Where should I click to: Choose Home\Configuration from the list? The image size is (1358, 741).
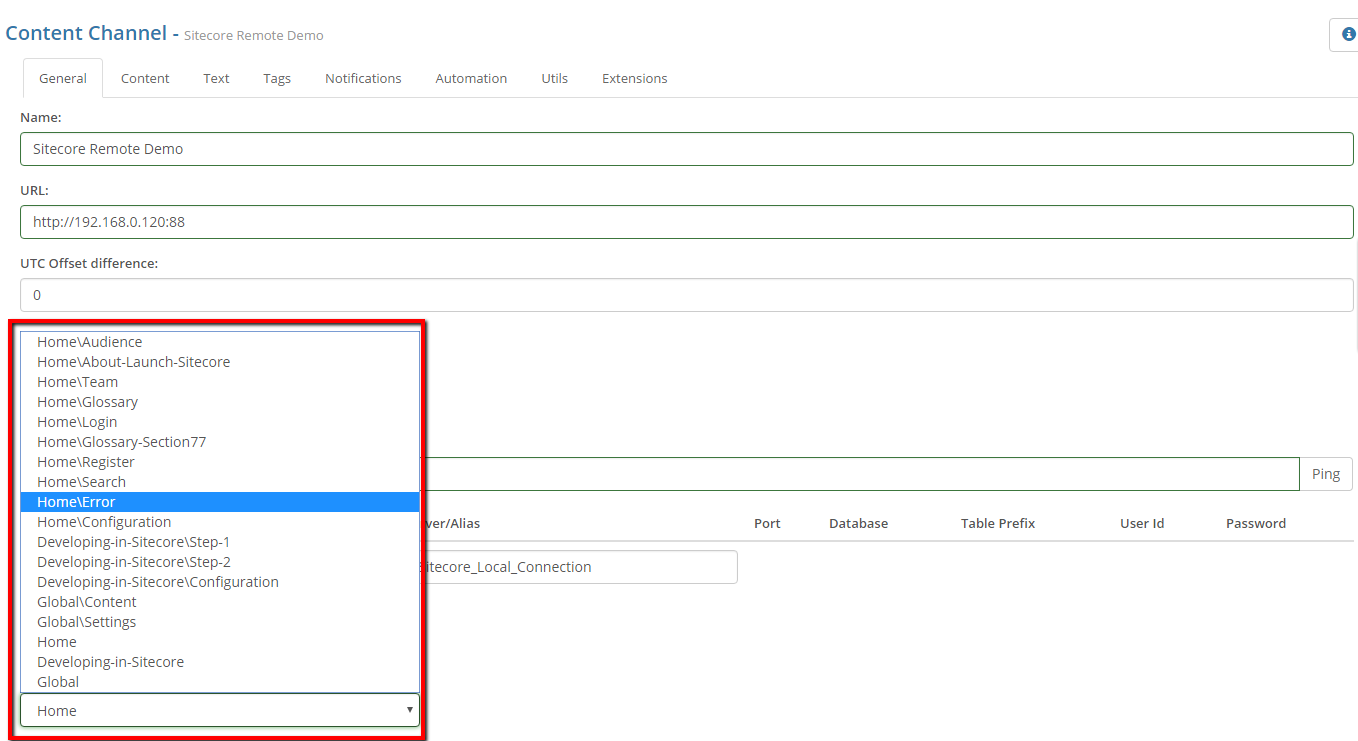220,522
